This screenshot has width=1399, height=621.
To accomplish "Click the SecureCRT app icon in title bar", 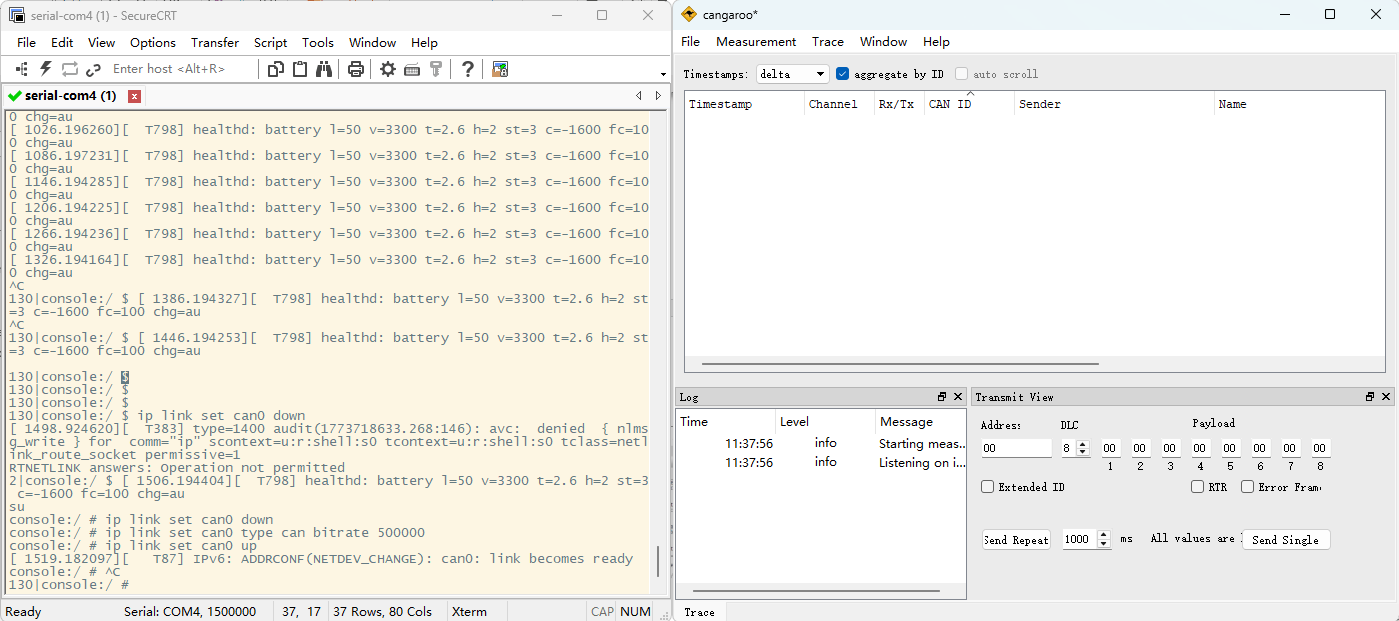I will point(16,14).
